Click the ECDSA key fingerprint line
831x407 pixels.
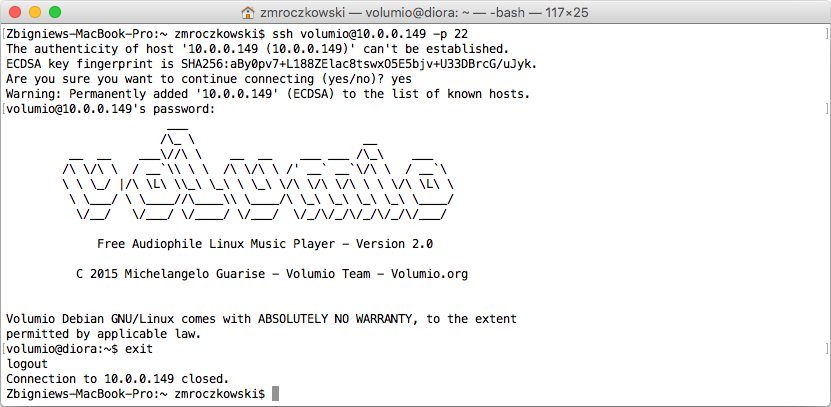pos(271,64)
